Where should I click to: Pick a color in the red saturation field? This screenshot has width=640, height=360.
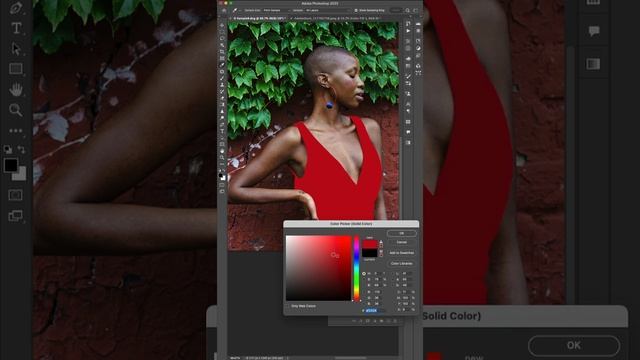coord(318,268)
